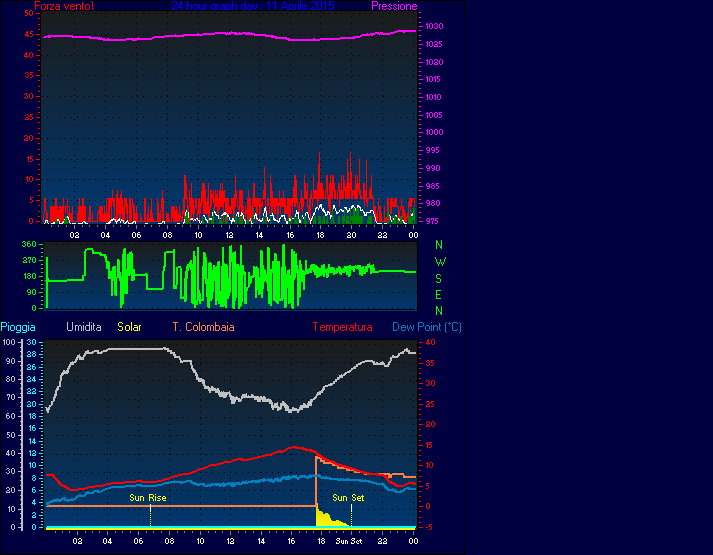Viewport: 713px width, 555px height.
Task: Click the 'Pressione' legend label
Action: tap(394, 6)
